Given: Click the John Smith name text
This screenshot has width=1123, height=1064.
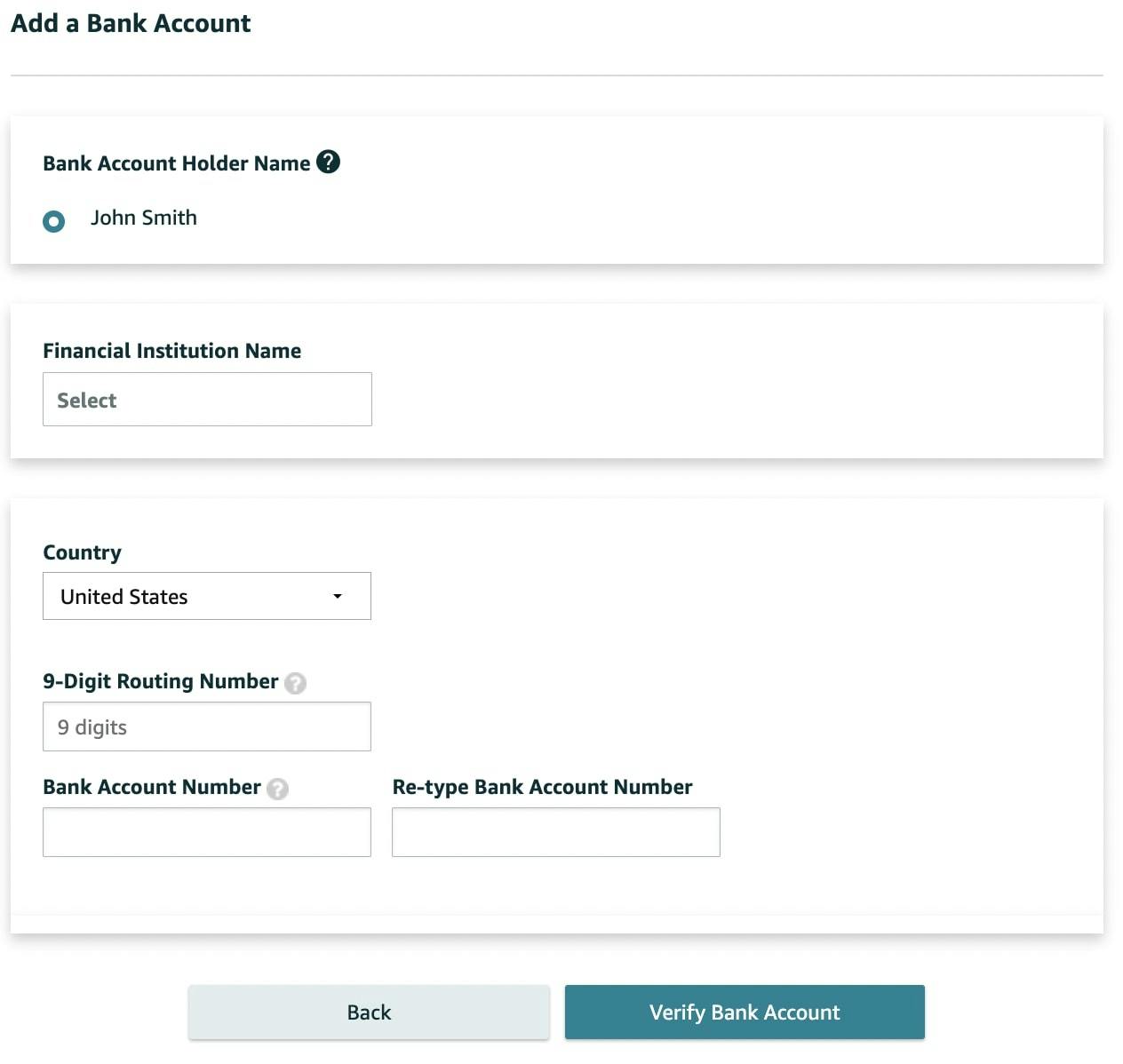Looking at the screenshot, I should pyautogui.click(x=143, y=218).
